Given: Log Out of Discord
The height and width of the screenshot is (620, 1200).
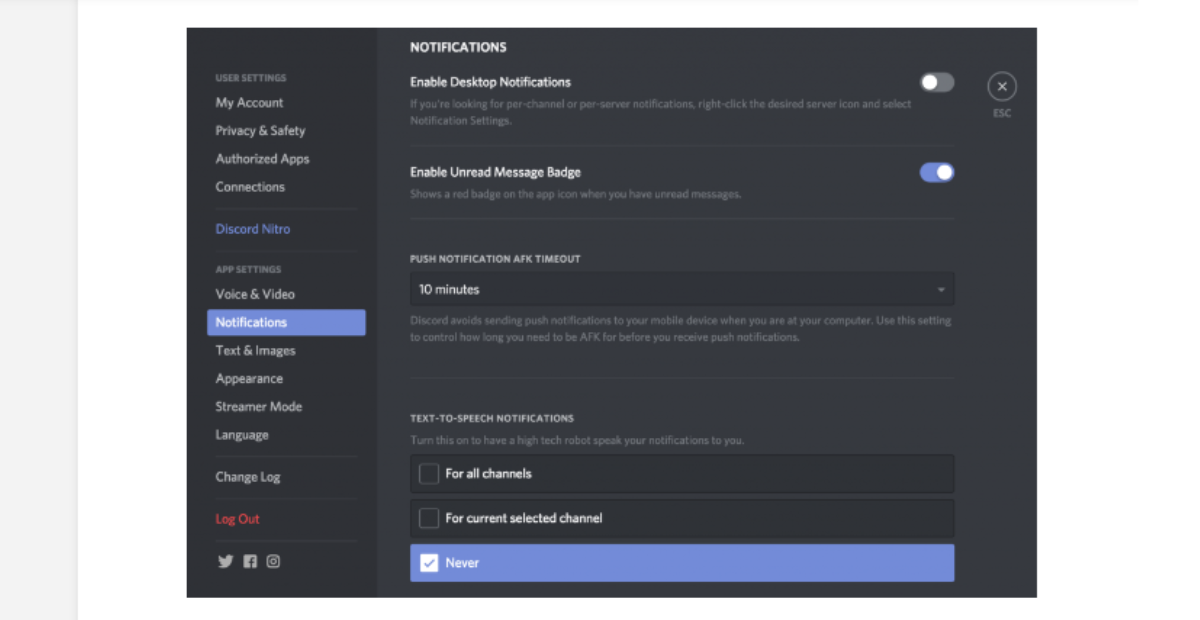Looking at the screenshot, I should pos(238,519).
